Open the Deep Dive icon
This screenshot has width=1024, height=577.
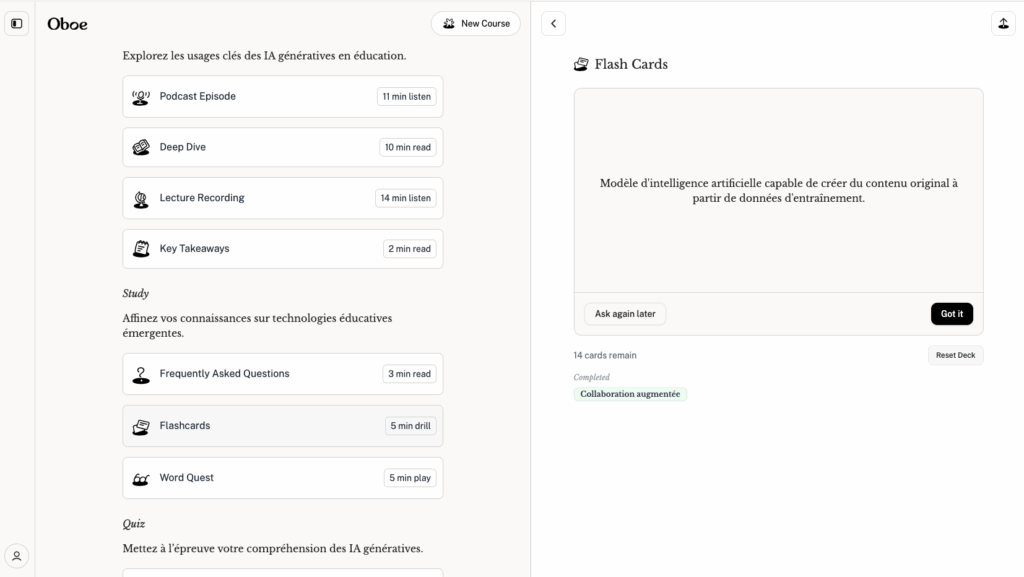pos(141,147)
